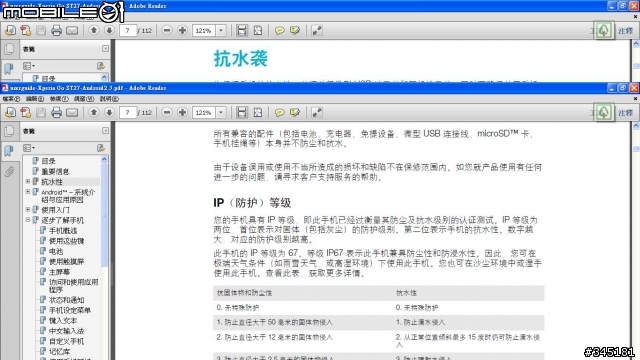Select the 重要信息 bookmark

(56, 171)
